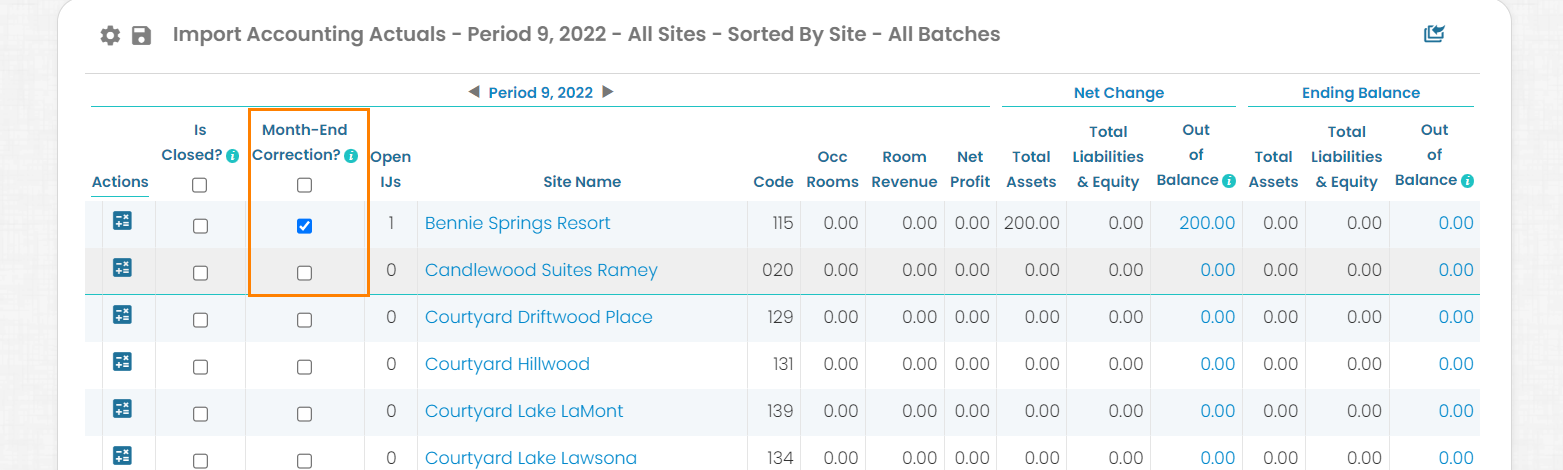Go to previous period with left arrow
This screenshot has height=470, width=1563.
pyautogui.click(x=474, y=92)
